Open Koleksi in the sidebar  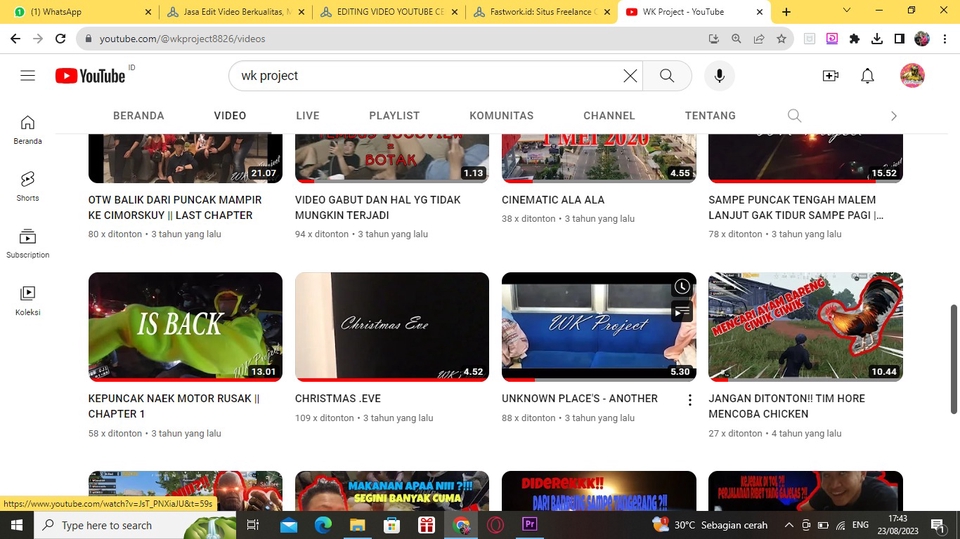click(x=28, y=300)
